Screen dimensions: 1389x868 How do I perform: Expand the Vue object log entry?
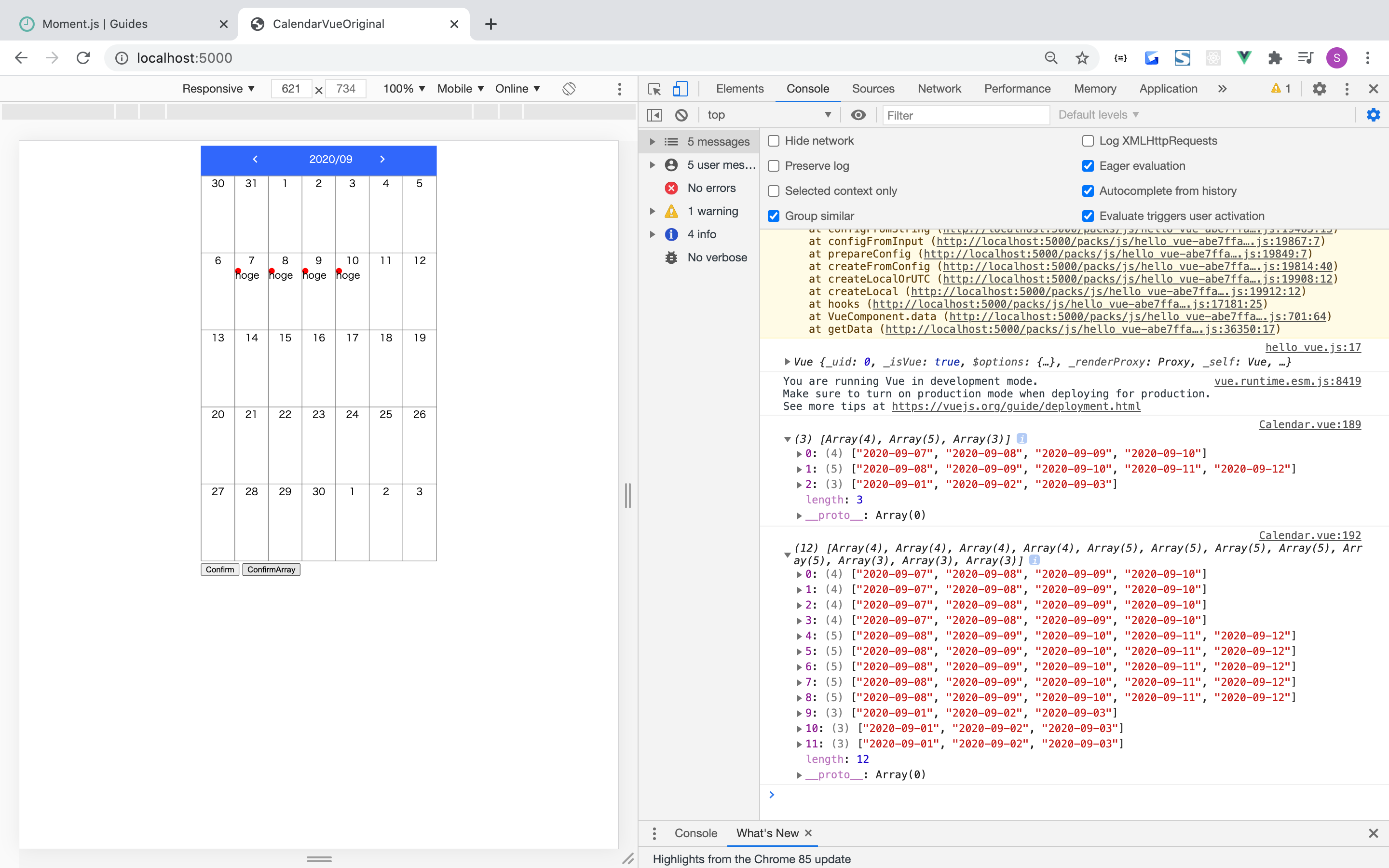(x=787, y=362)
